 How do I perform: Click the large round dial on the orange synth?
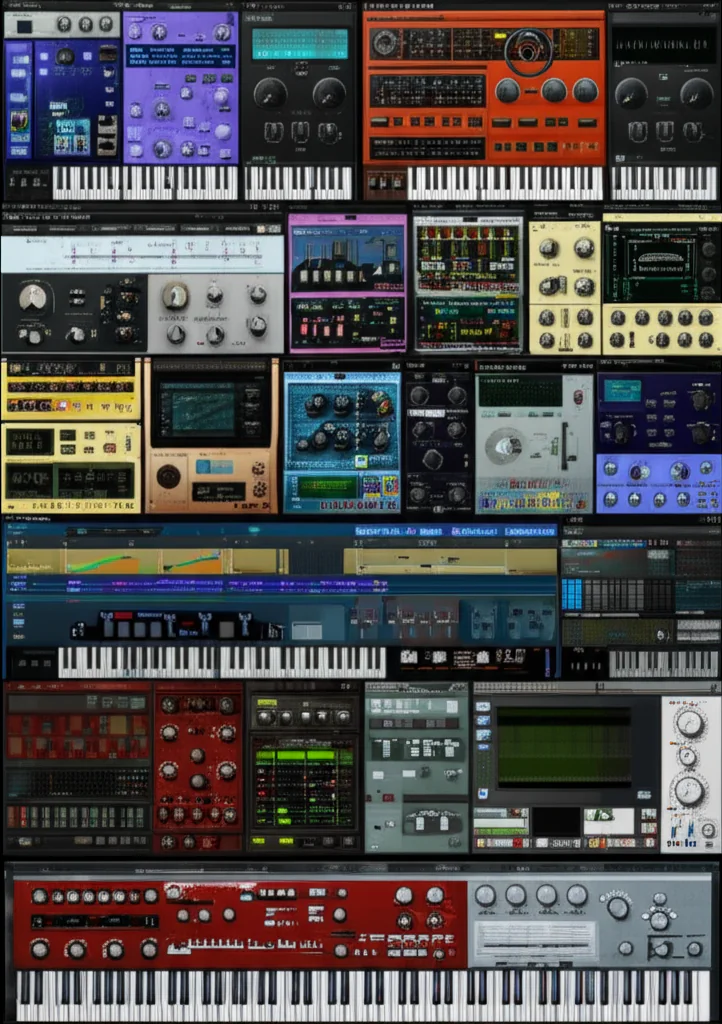[x=529, y=52]
